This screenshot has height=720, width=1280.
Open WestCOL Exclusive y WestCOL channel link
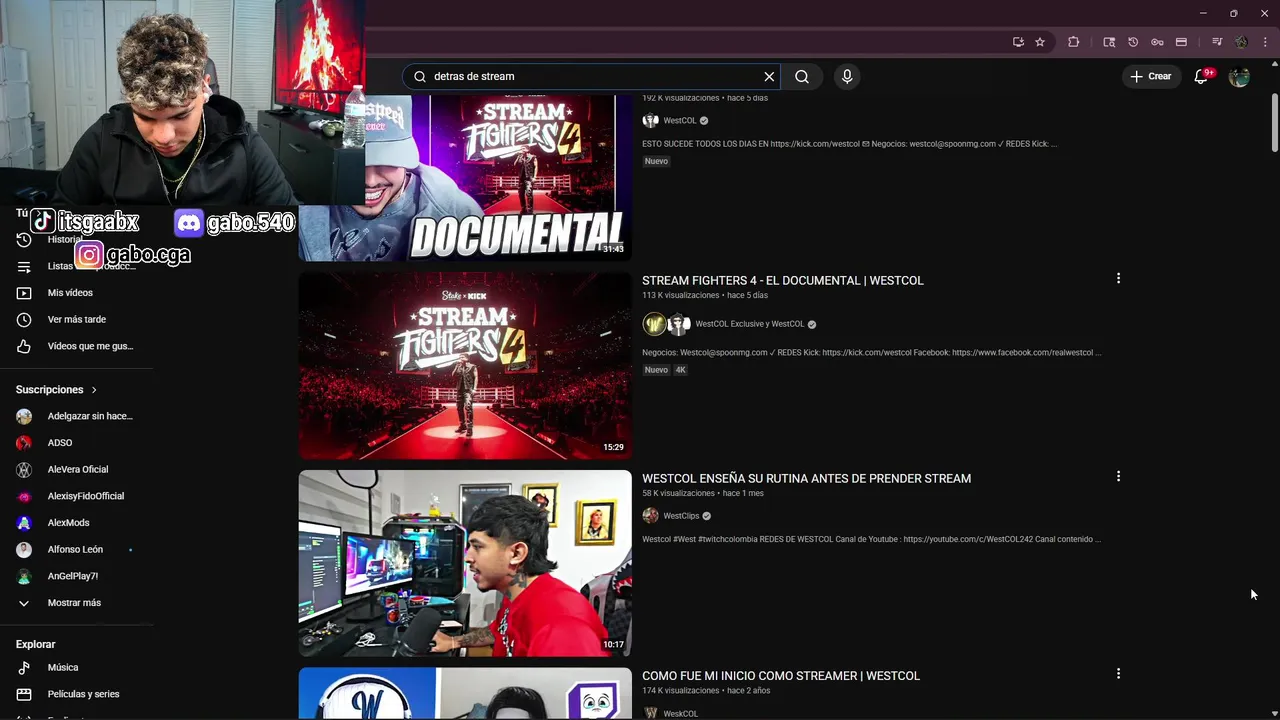[x=749, y=324]
